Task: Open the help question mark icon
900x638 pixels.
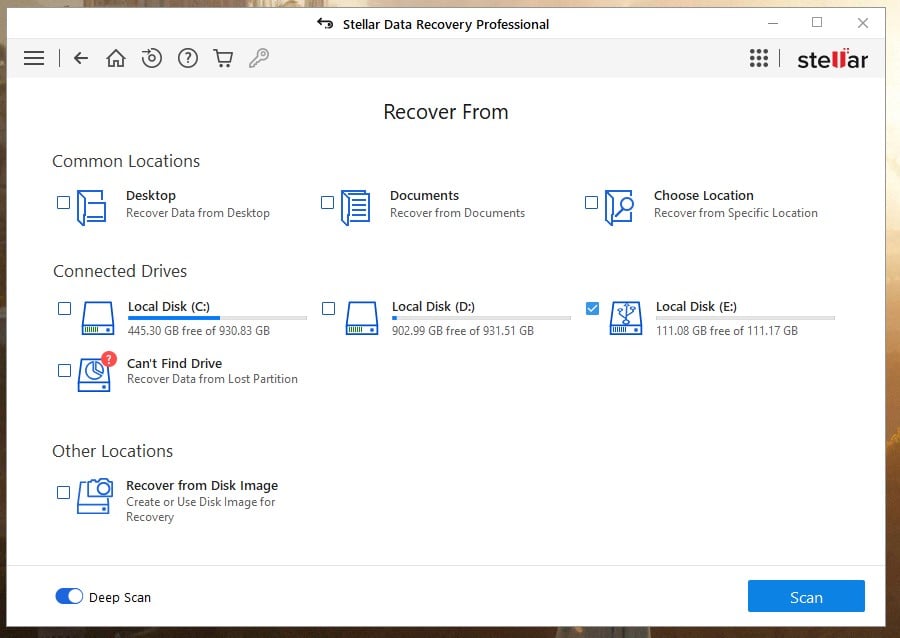Action: pyautogui.click(x=188, y=58)
